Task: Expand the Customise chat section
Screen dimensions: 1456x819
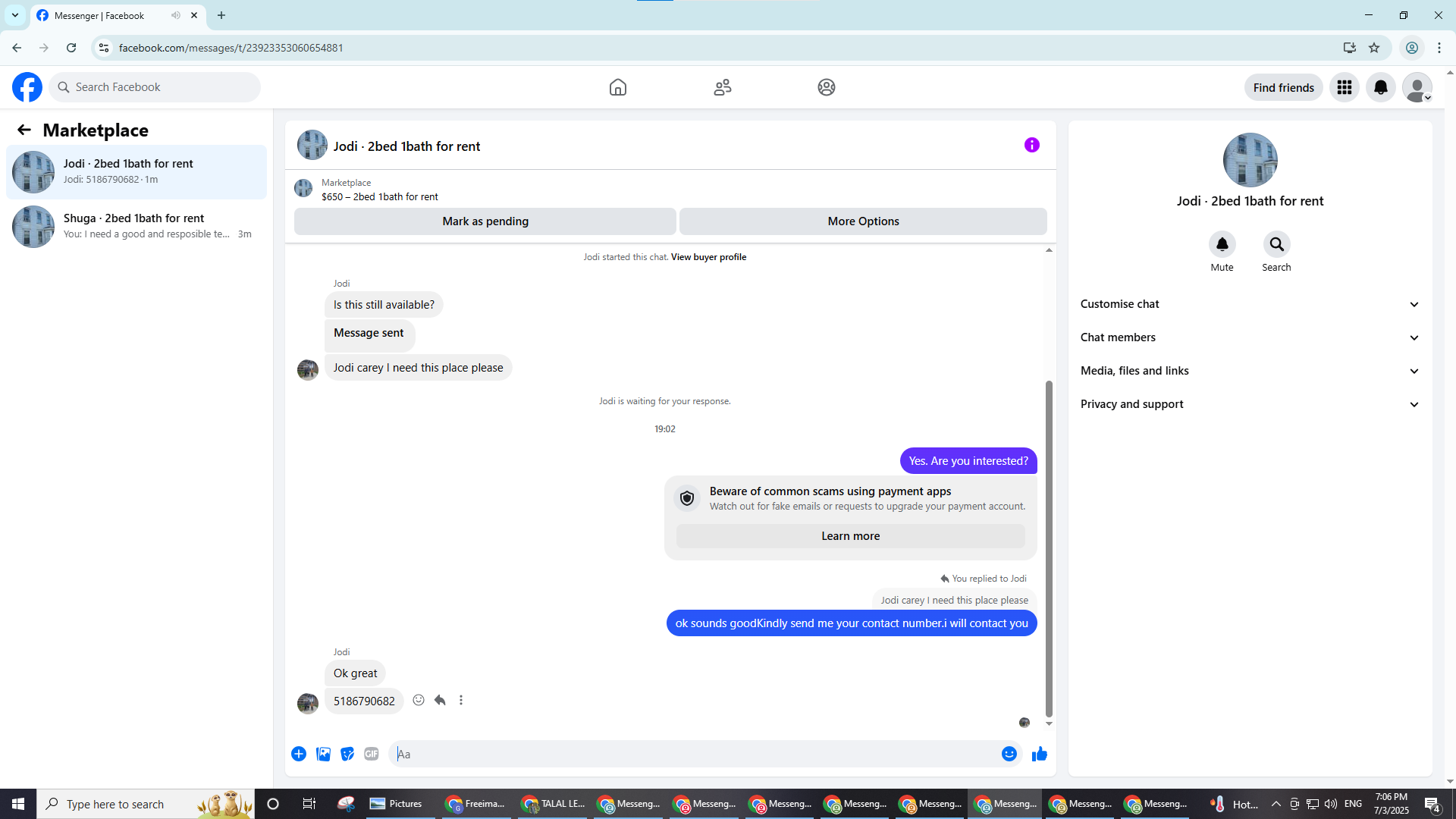Action: coord(1250,304)
